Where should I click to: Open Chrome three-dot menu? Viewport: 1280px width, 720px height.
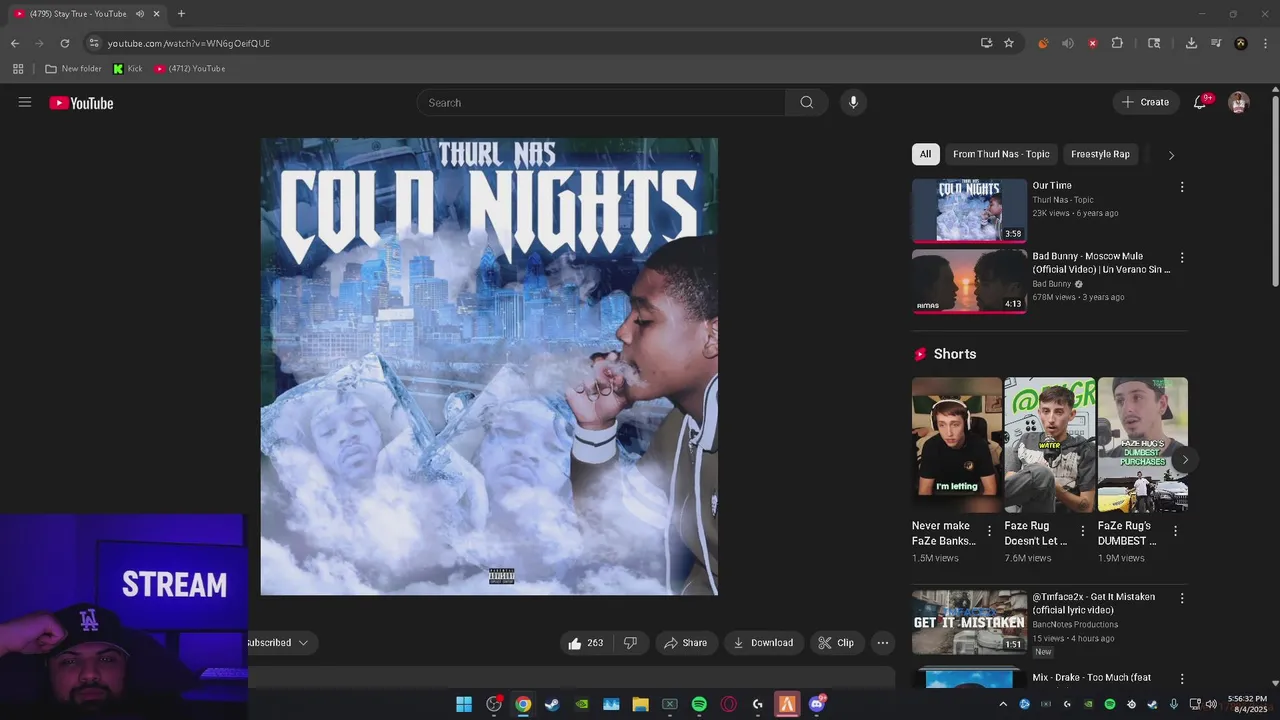click(1265, 43)
